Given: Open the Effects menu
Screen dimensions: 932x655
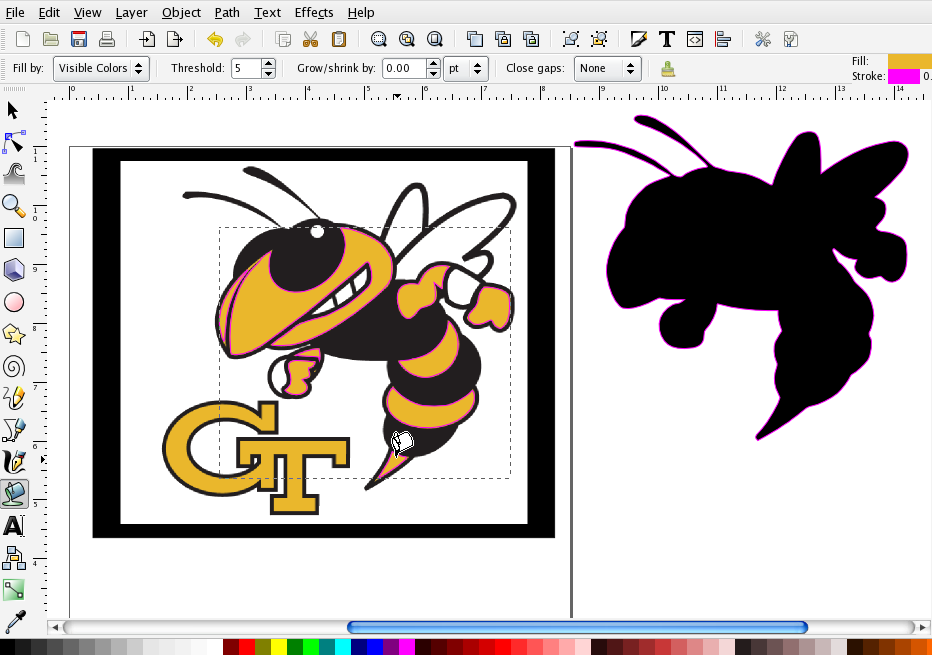Looking at the screenshot, I should coord(314,12).
